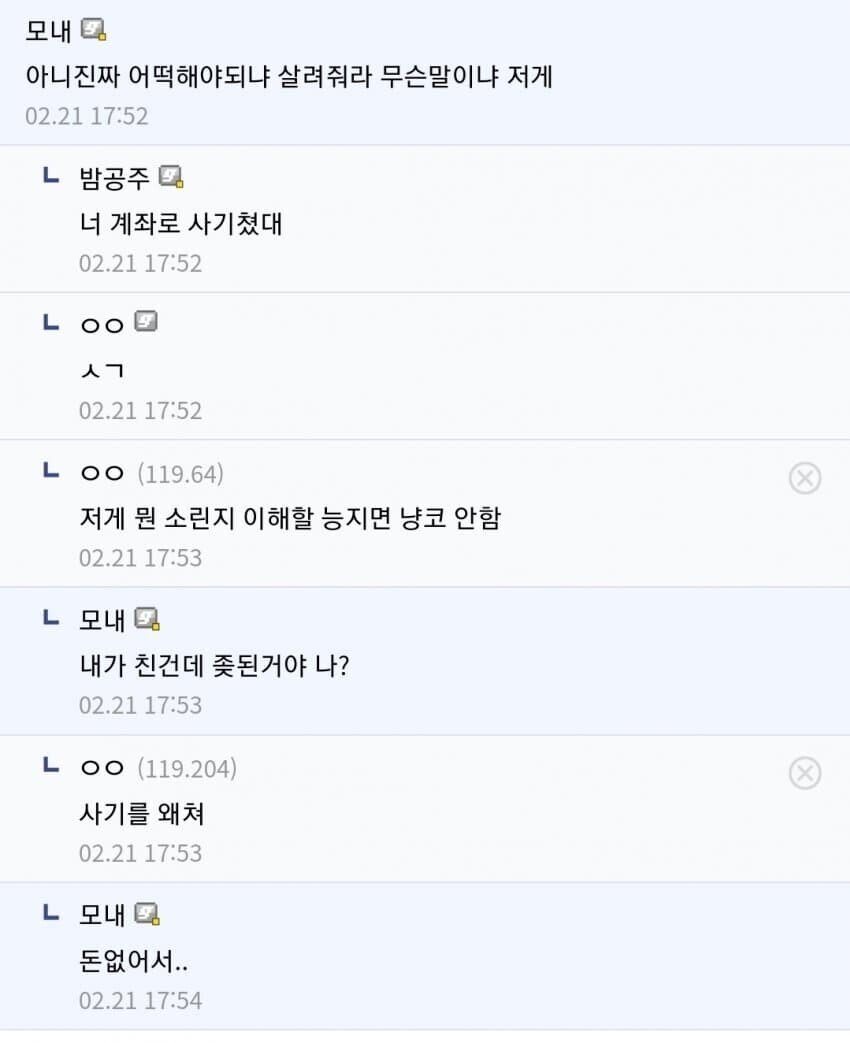
Task: Click the comment starting '저게 뭔 소린지'
Action: pos(289,518)
